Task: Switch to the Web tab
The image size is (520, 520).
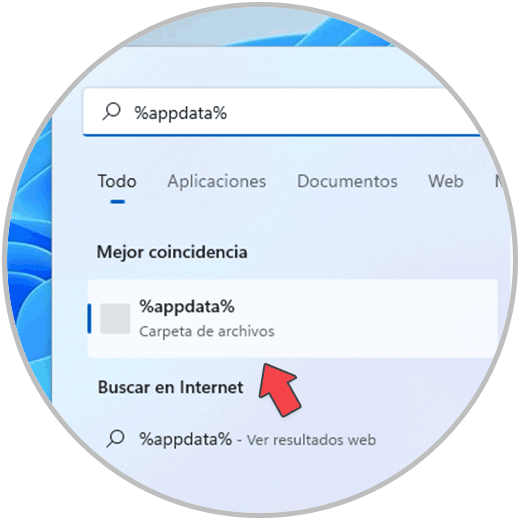Action: [x=446, y=182]
